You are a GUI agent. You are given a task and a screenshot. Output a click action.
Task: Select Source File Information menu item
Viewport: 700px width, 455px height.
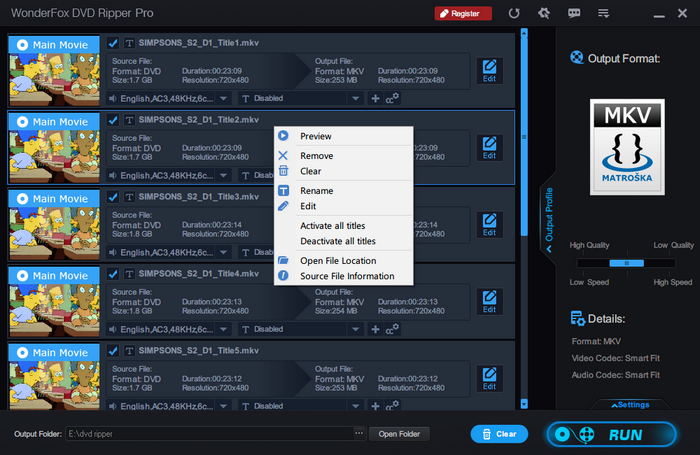tap(343, 276)
